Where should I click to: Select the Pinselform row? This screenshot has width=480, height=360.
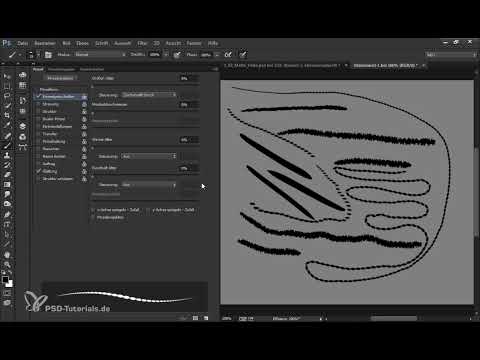[49, 89]
